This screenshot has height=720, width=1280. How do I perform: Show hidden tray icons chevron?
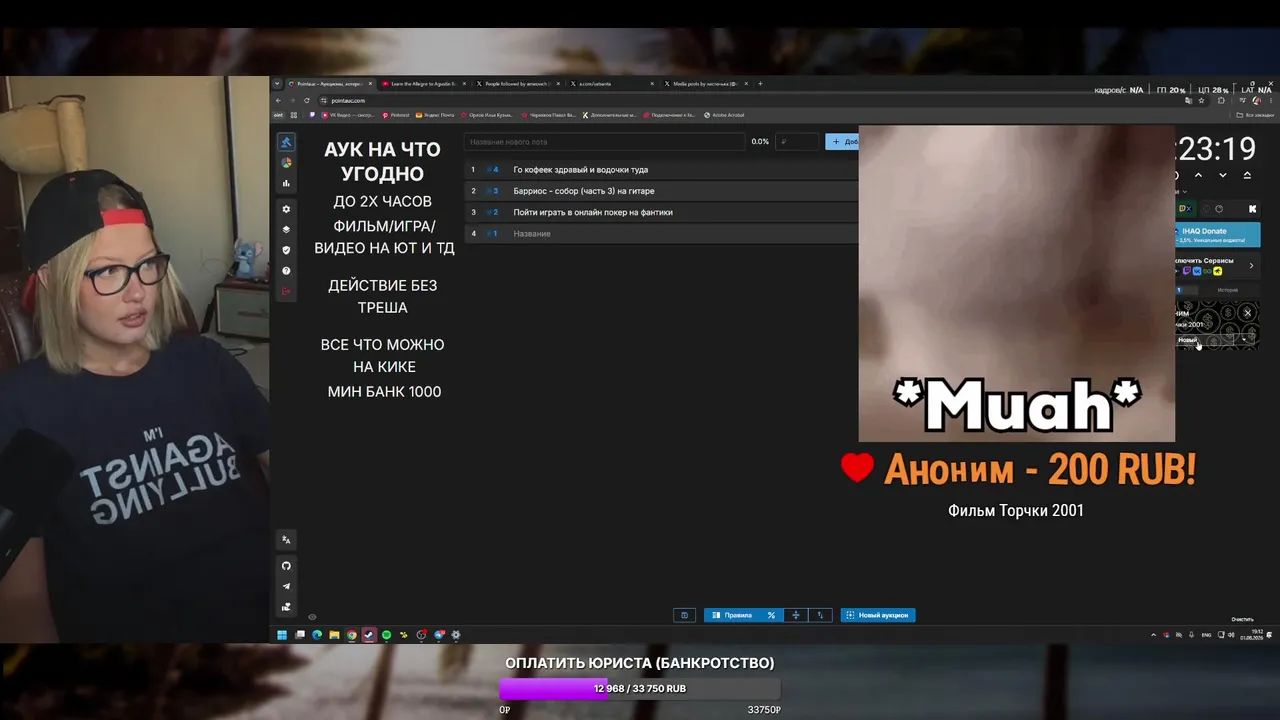[x=1153, y=635]
